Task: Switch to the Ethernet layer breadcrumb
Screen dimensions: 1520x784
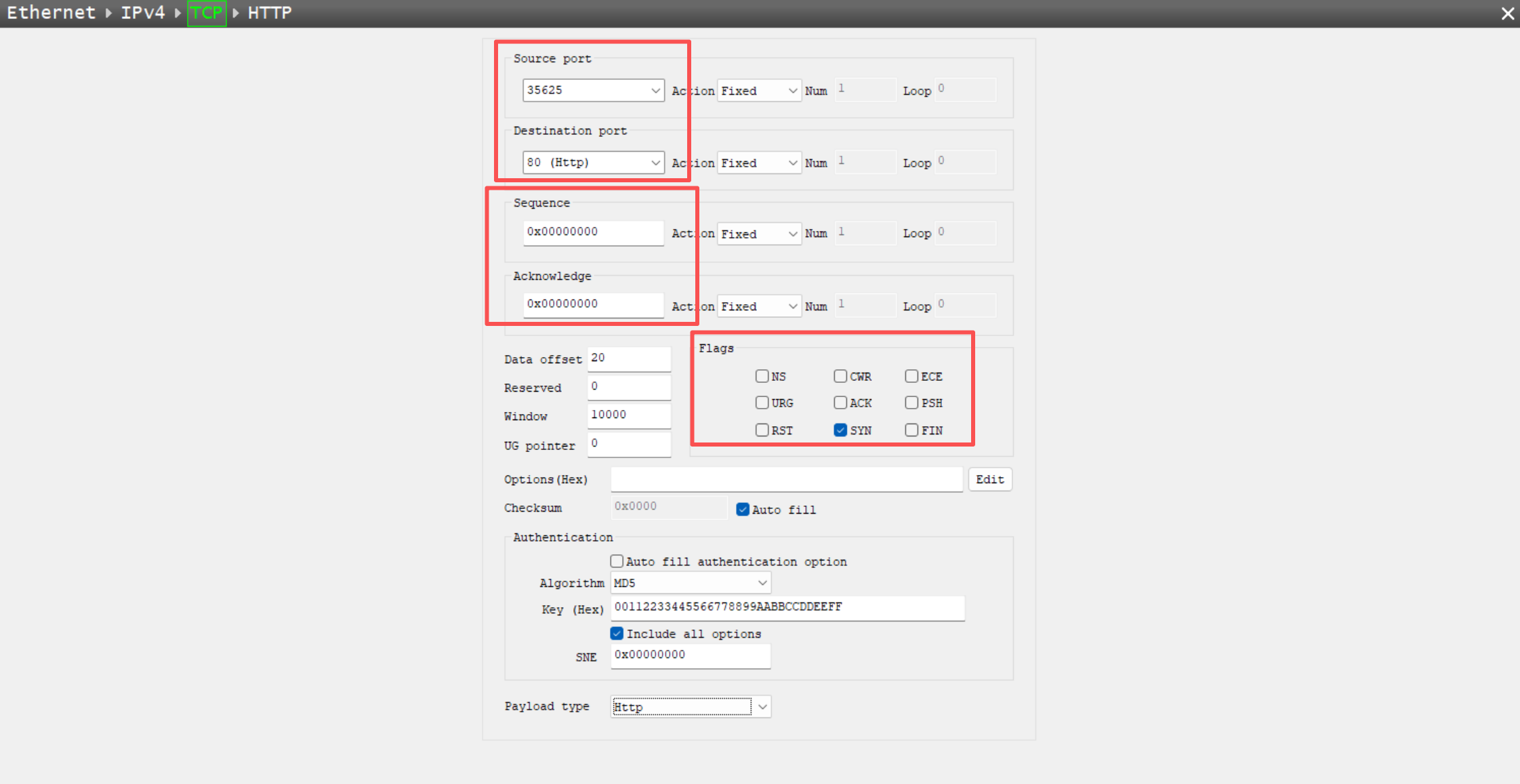Action: click(x=51, y=13)
